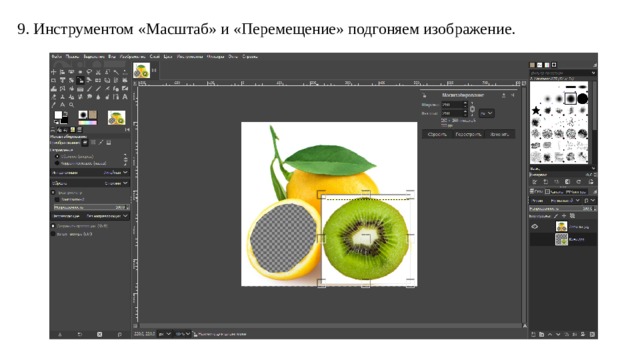This screenshot has height=360, width=640.
Task: Transform the selection icon in tool options
Action: (x=93, y=142)
